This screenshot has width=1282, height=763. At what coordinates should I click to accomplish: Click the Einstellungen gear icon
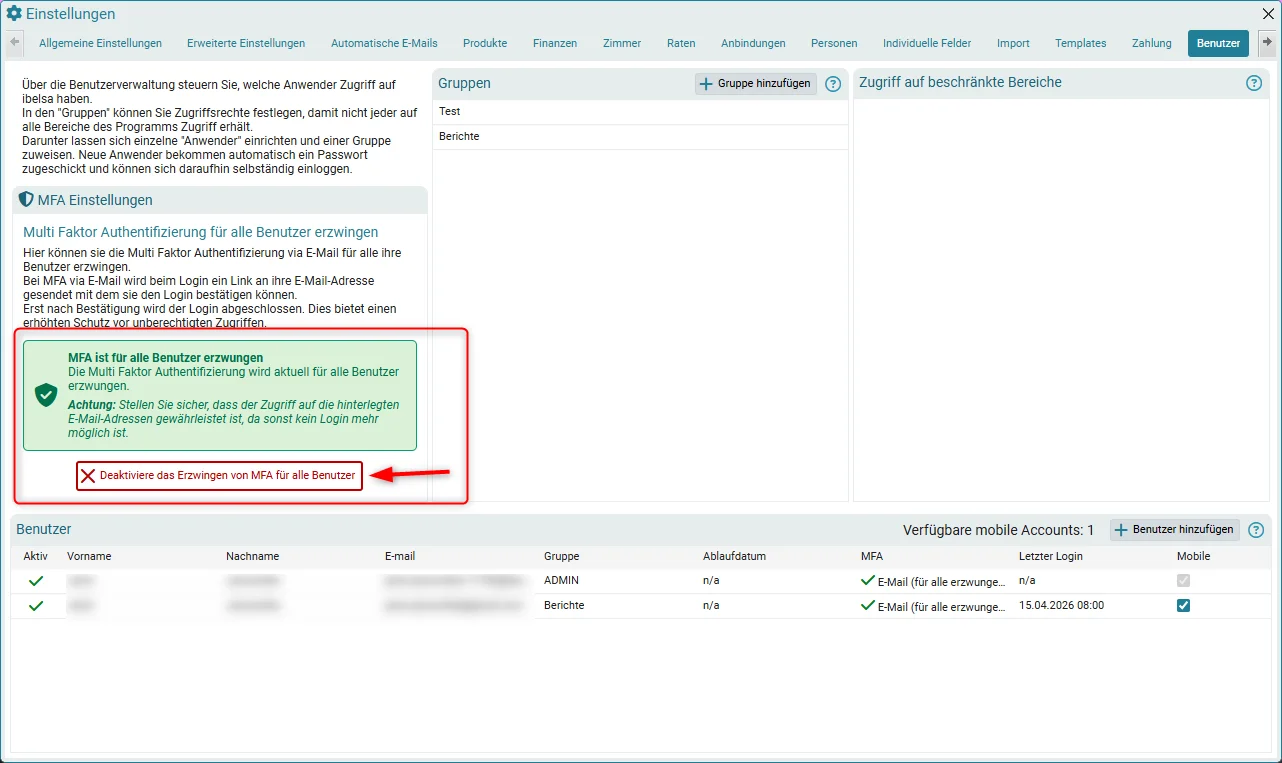tap(14, 14)
